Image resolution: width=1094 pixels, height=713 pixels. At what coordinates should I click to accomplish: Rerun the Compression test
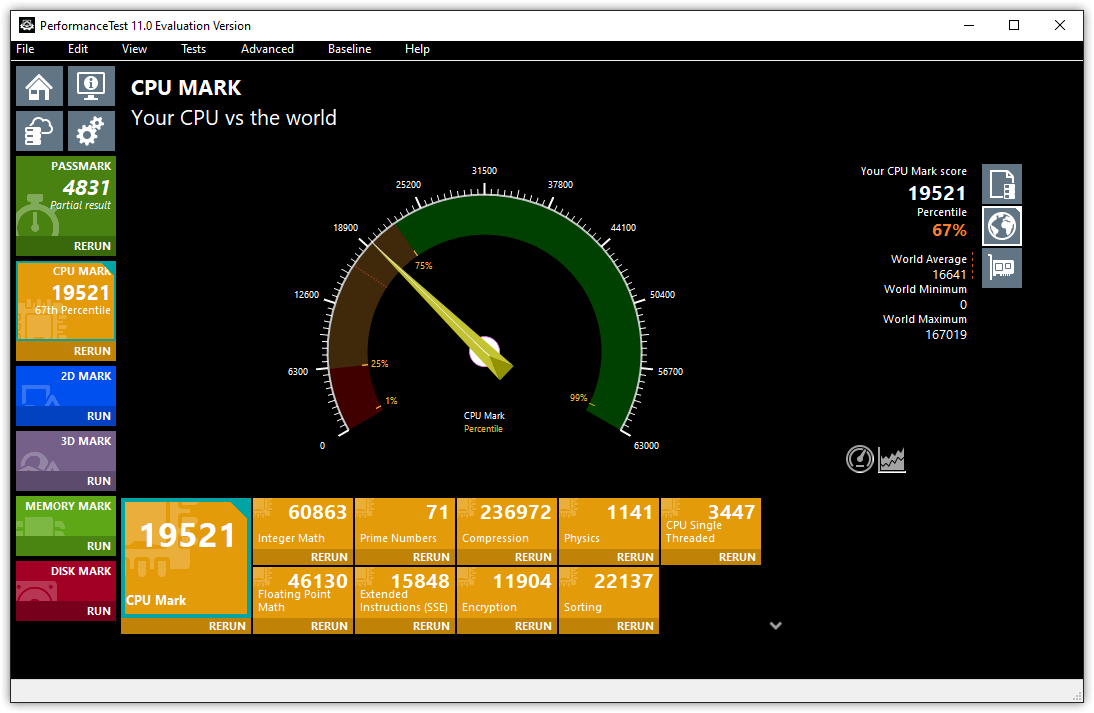(x=533, y=556)
